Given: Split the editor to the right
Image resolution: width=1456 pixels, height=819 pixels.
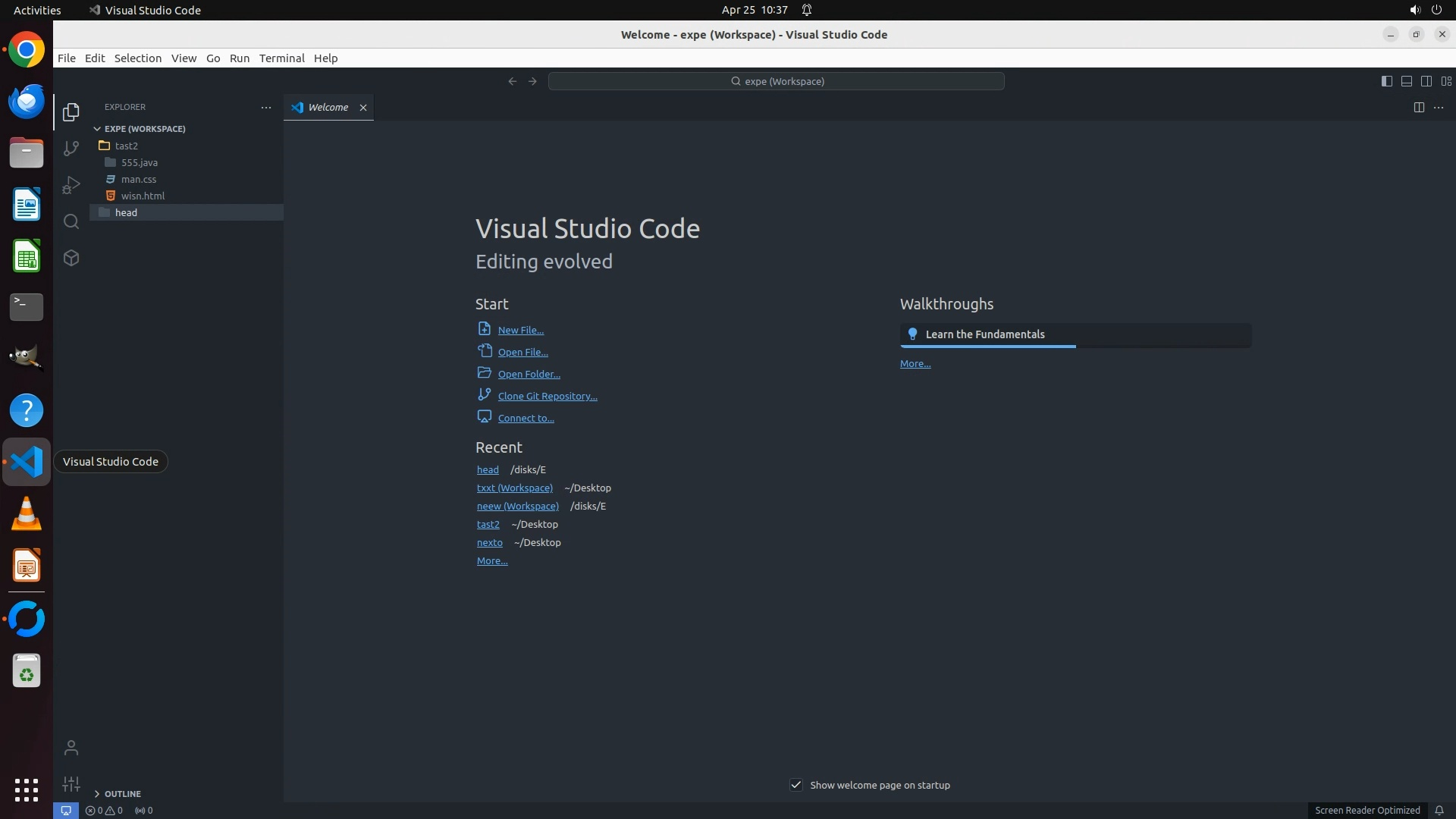Looking at the screenshot, I should (1418, 107).
